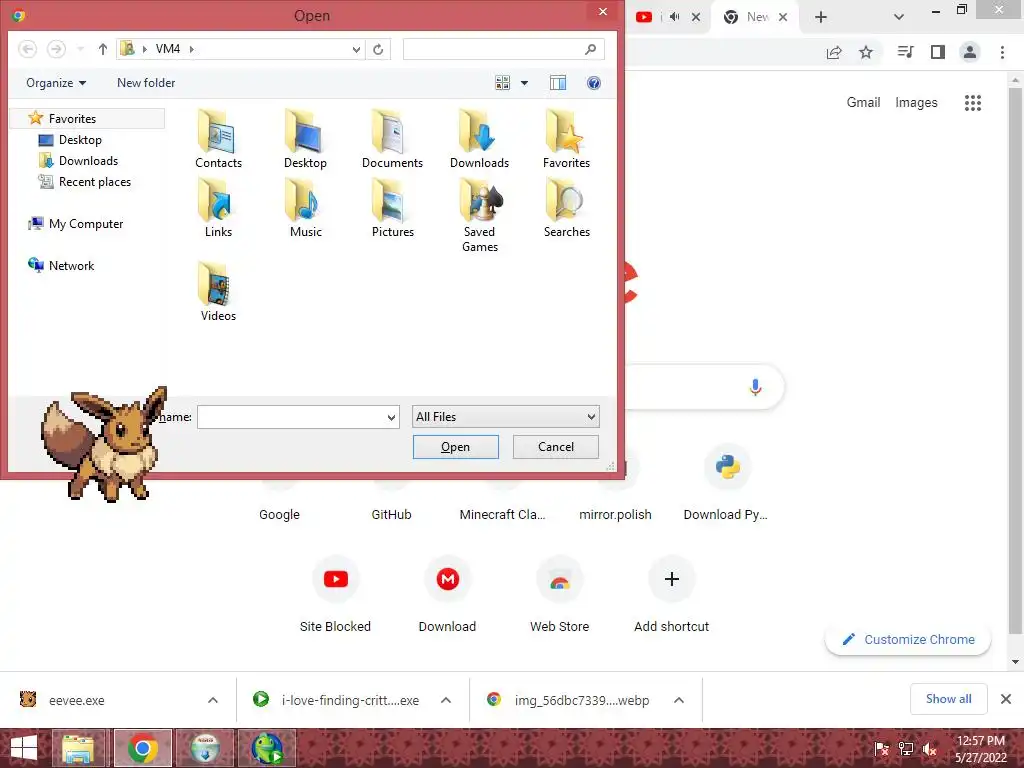This screenshot has width=1024, height=768.
Task: Open the Saved Games folder
Action: point(479,217)
